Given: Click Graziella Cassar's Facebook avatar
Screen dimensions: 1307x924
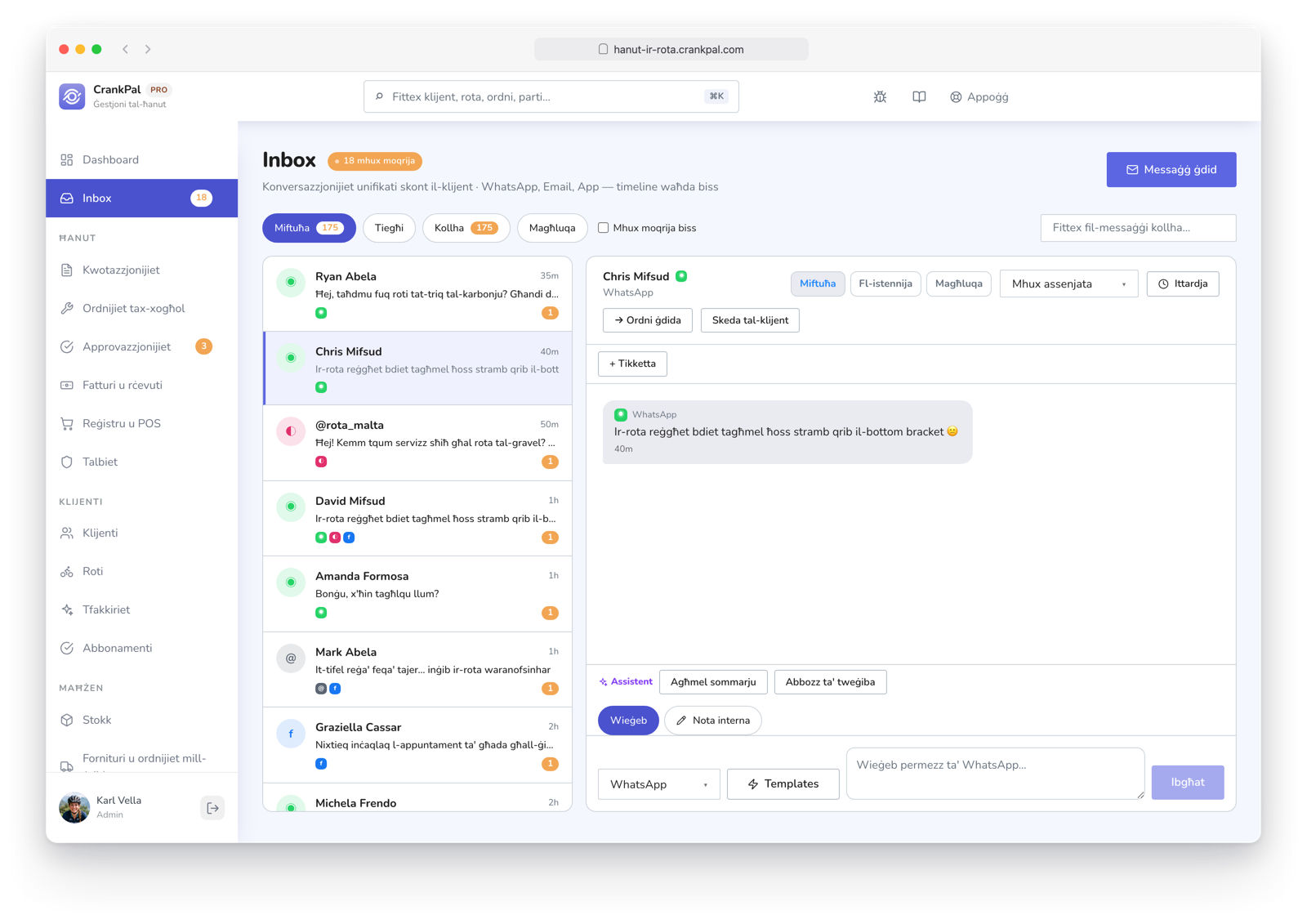Looking at the screenshot, I should pyautogui.click(x=291, y=733).
